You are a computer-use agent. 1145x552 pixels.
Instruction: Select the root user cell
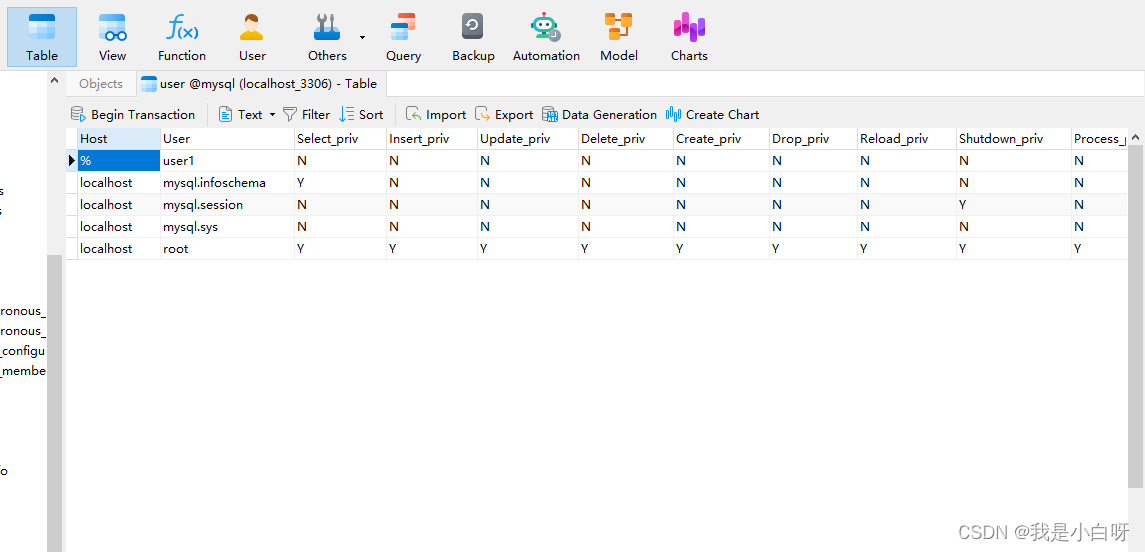tap(227, 248)
